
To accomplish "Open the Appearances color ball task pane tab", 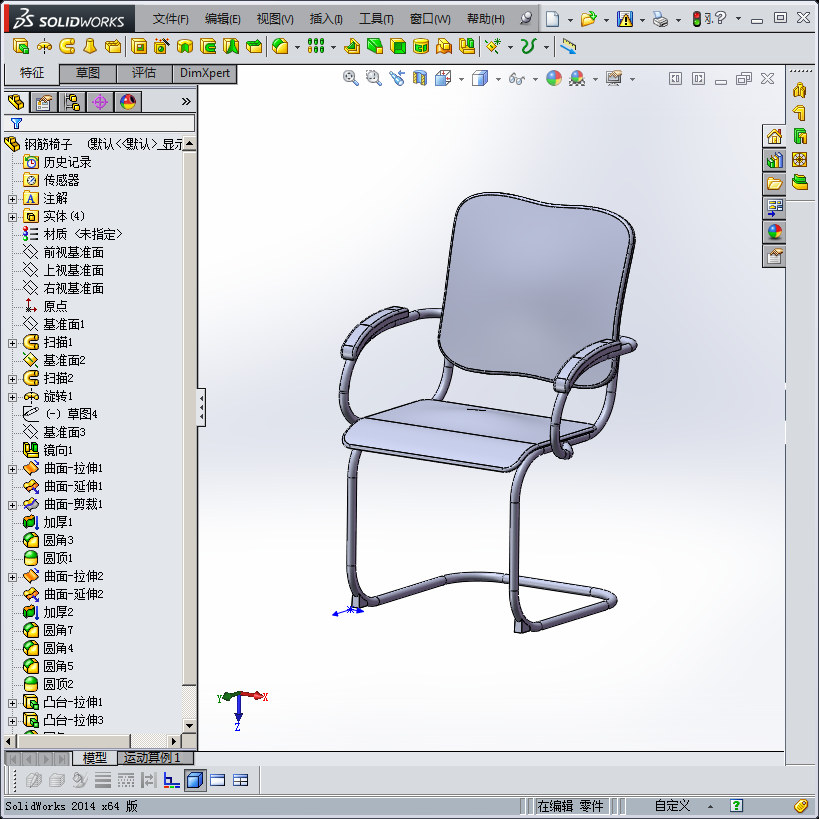I will [774, 231].
